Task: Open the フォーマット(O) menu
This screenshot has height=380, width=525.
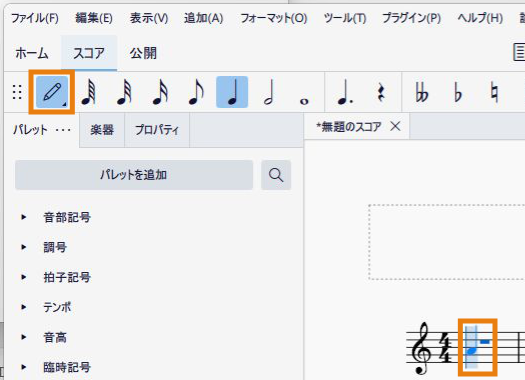Action: pyautogui.click(x=274, y=18)
